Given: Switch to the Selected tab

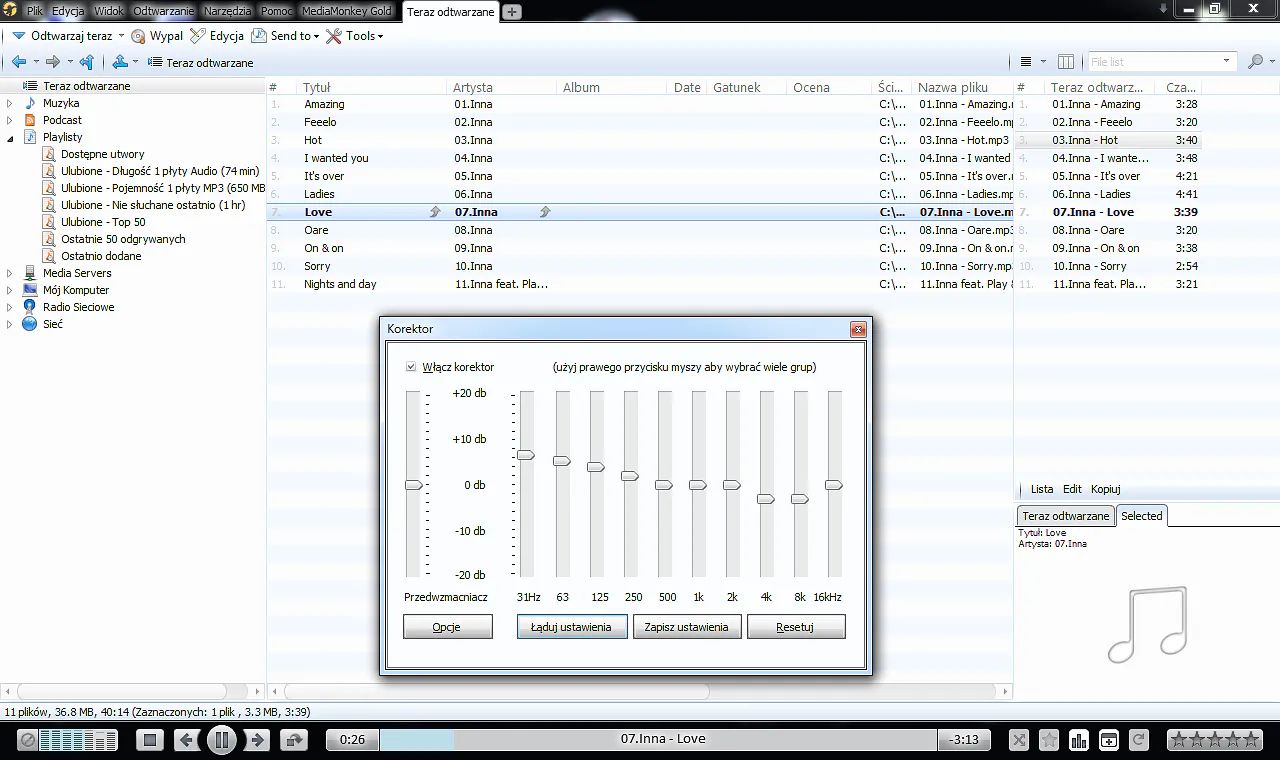Looking at the screenshot, I should 1141,516.
